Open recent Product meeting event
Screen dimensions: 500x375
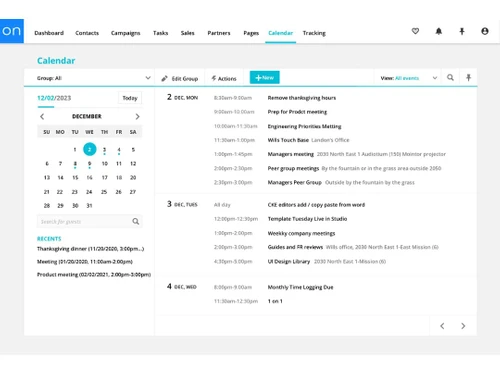94,275
